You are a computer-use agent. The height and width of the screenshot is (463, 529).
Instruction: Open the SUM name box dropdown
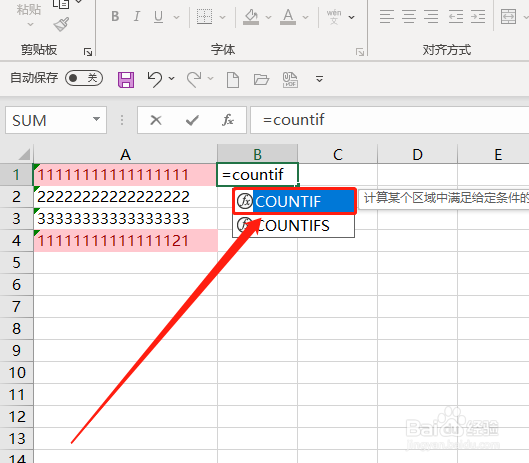pos(96,119)
